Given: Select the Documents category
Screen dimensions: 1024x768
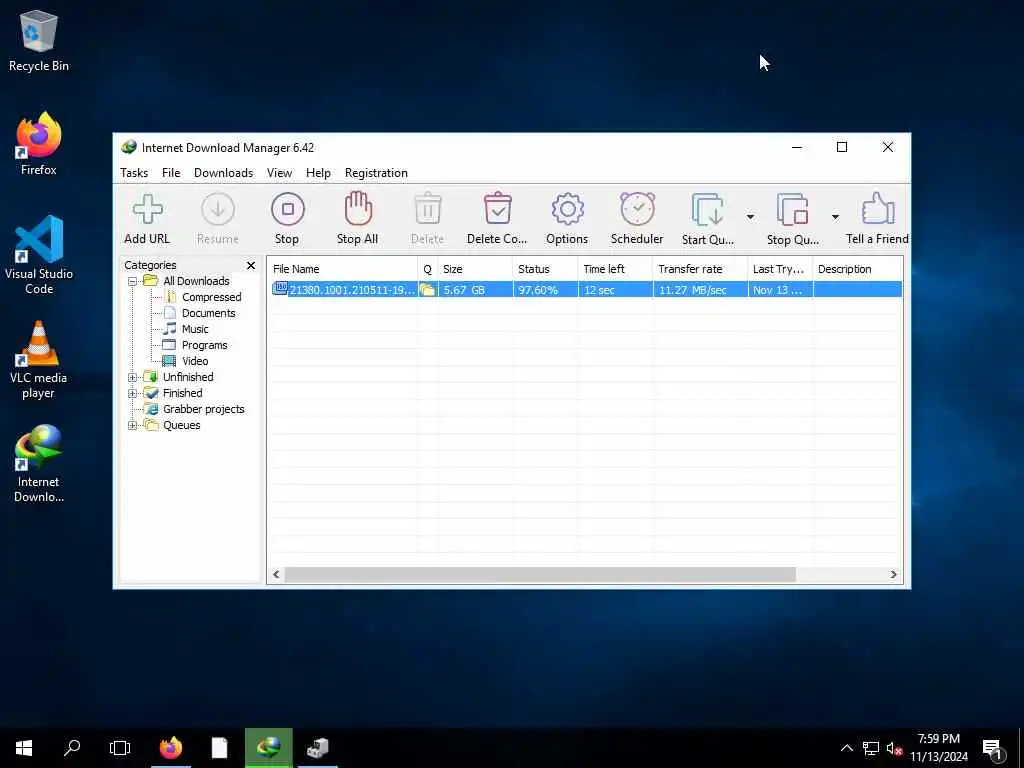Looking at the screenshot, I should click(x=208, y=313).
